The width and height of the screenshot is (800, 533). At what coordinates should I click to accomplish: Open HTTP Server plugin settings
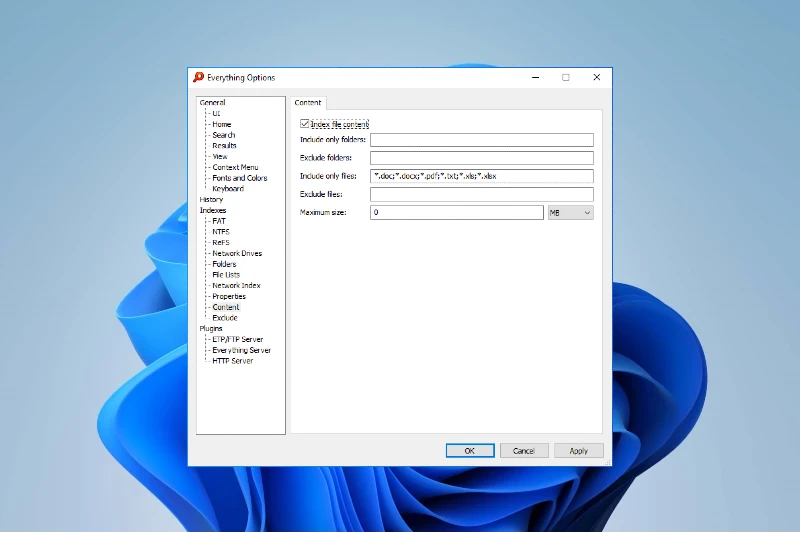tap(233, 361)
